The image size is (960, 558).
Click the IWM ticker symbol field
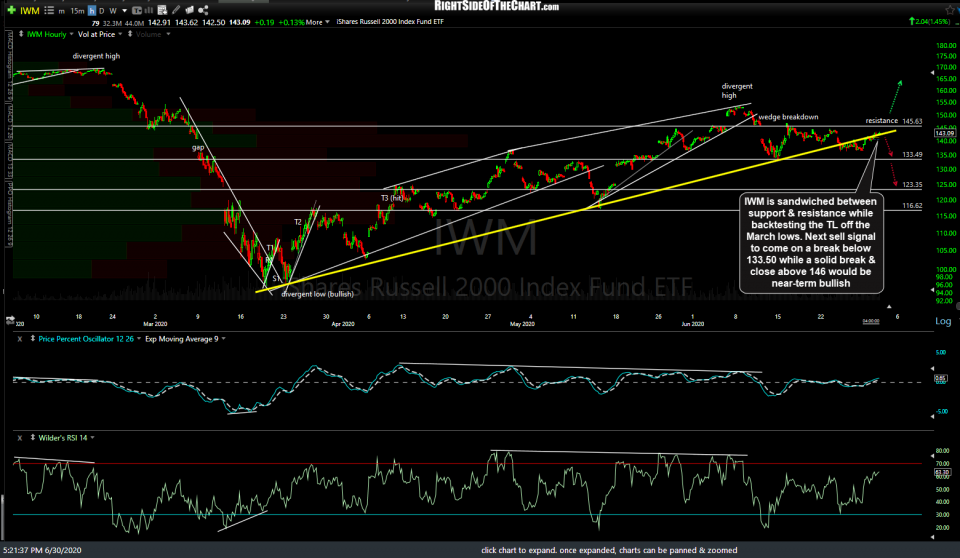click(x=29, y=10)
